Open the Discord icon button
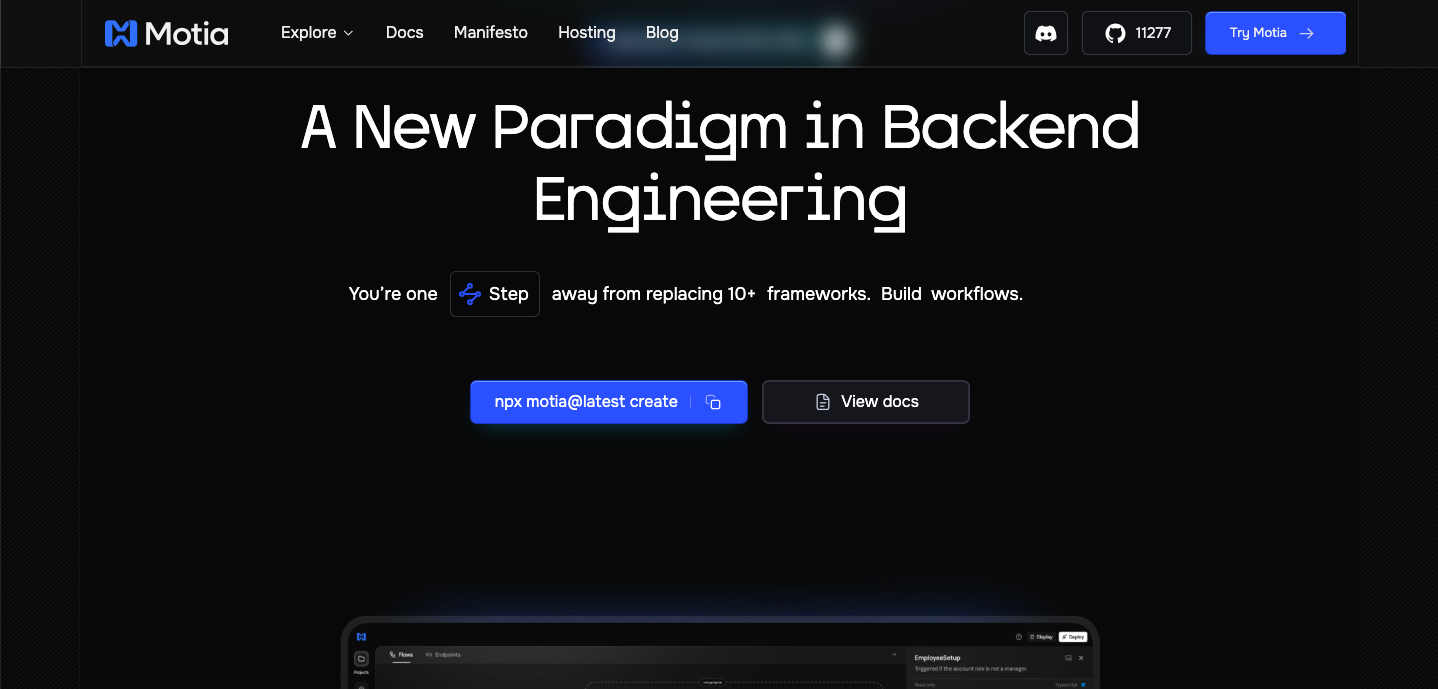Viewport: 1438px width, 689px height. 1046,33
